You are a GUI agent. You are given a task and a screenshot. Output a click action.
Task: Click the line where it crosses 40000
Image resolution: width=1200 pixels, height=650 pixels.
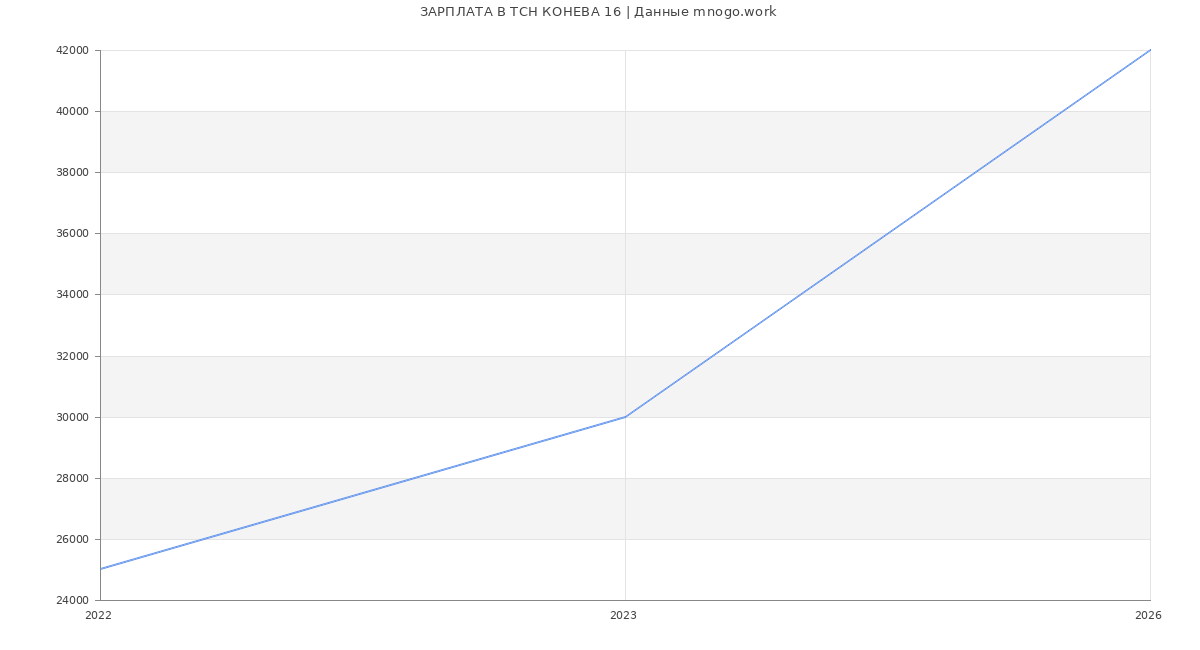tap(1063, 111)
